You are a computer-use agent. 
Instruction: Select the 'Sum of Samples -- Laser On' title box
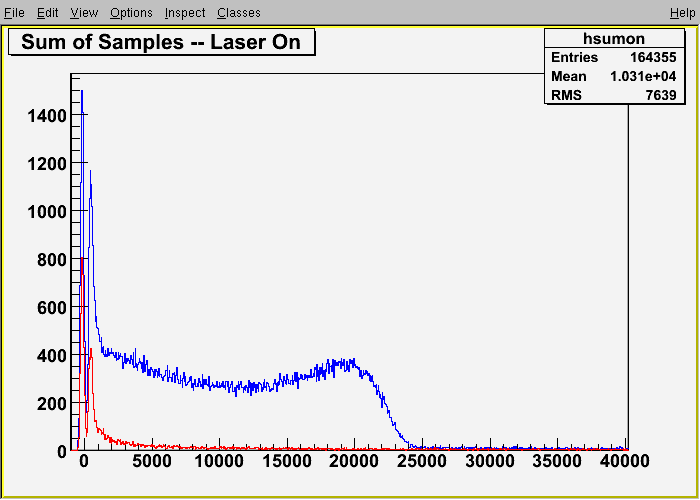162,42
